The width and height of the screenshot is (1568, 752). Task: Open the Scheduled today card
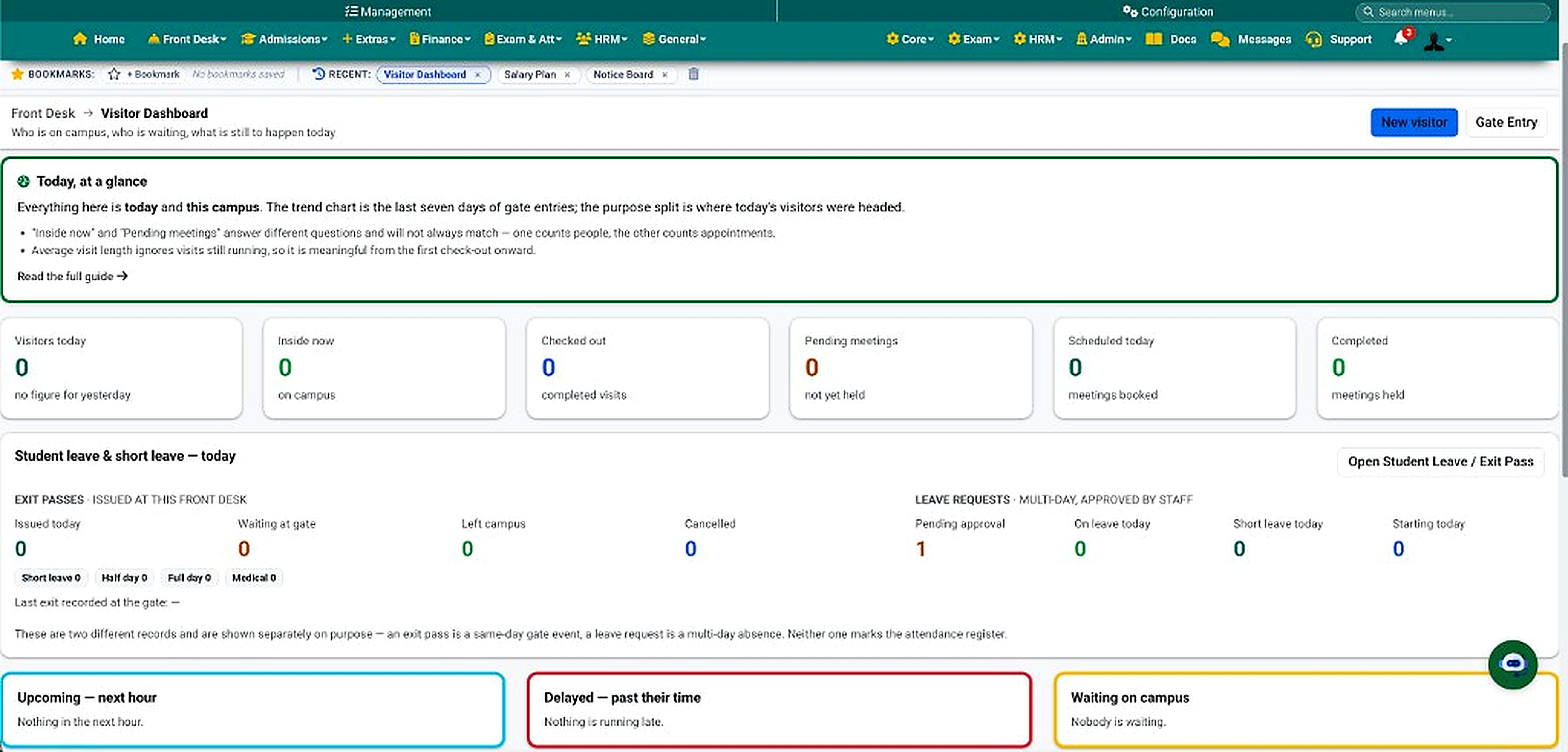pyautogui.click(x=1174, y=369)
